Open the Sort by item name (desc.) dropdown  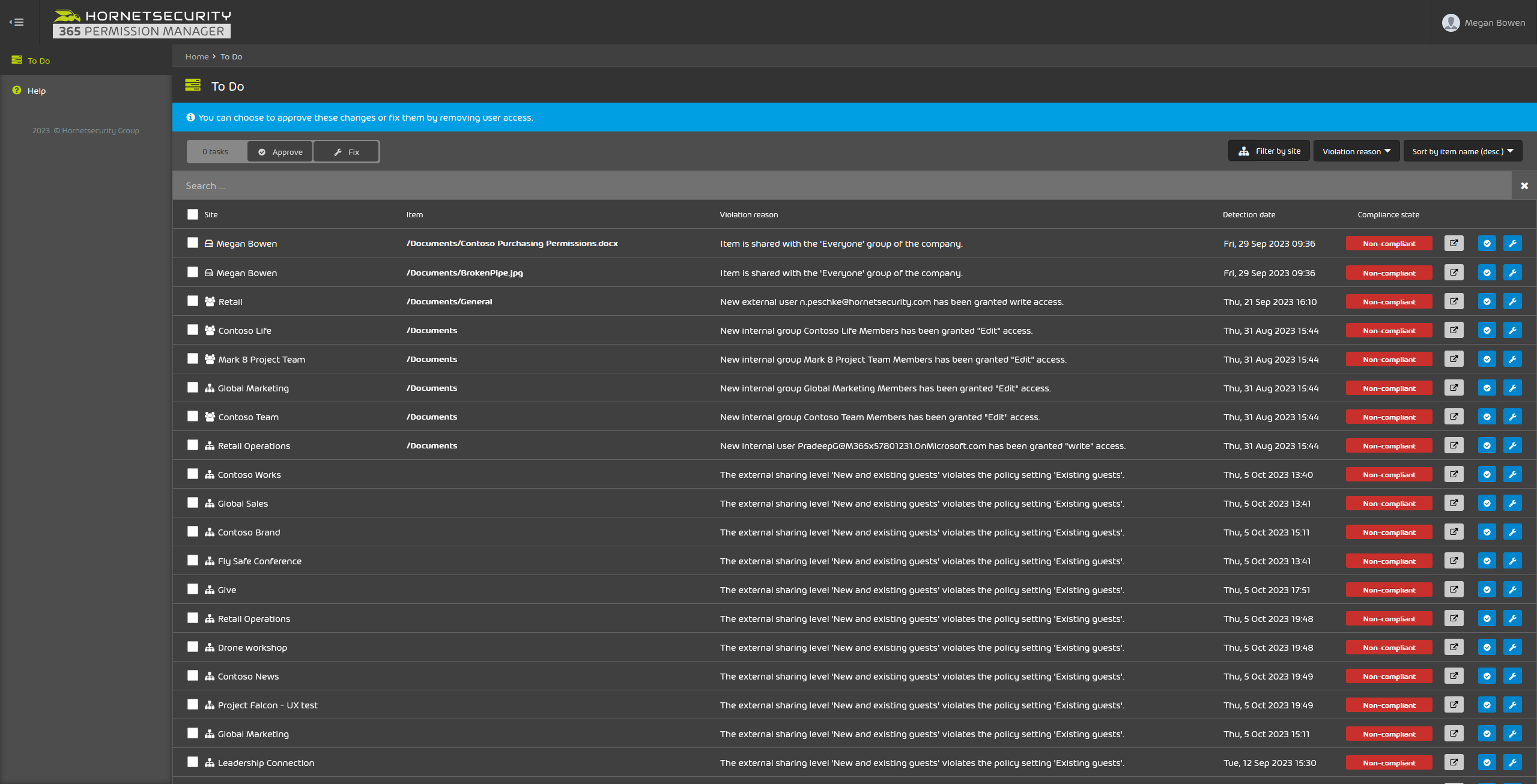click(1463, 151)
